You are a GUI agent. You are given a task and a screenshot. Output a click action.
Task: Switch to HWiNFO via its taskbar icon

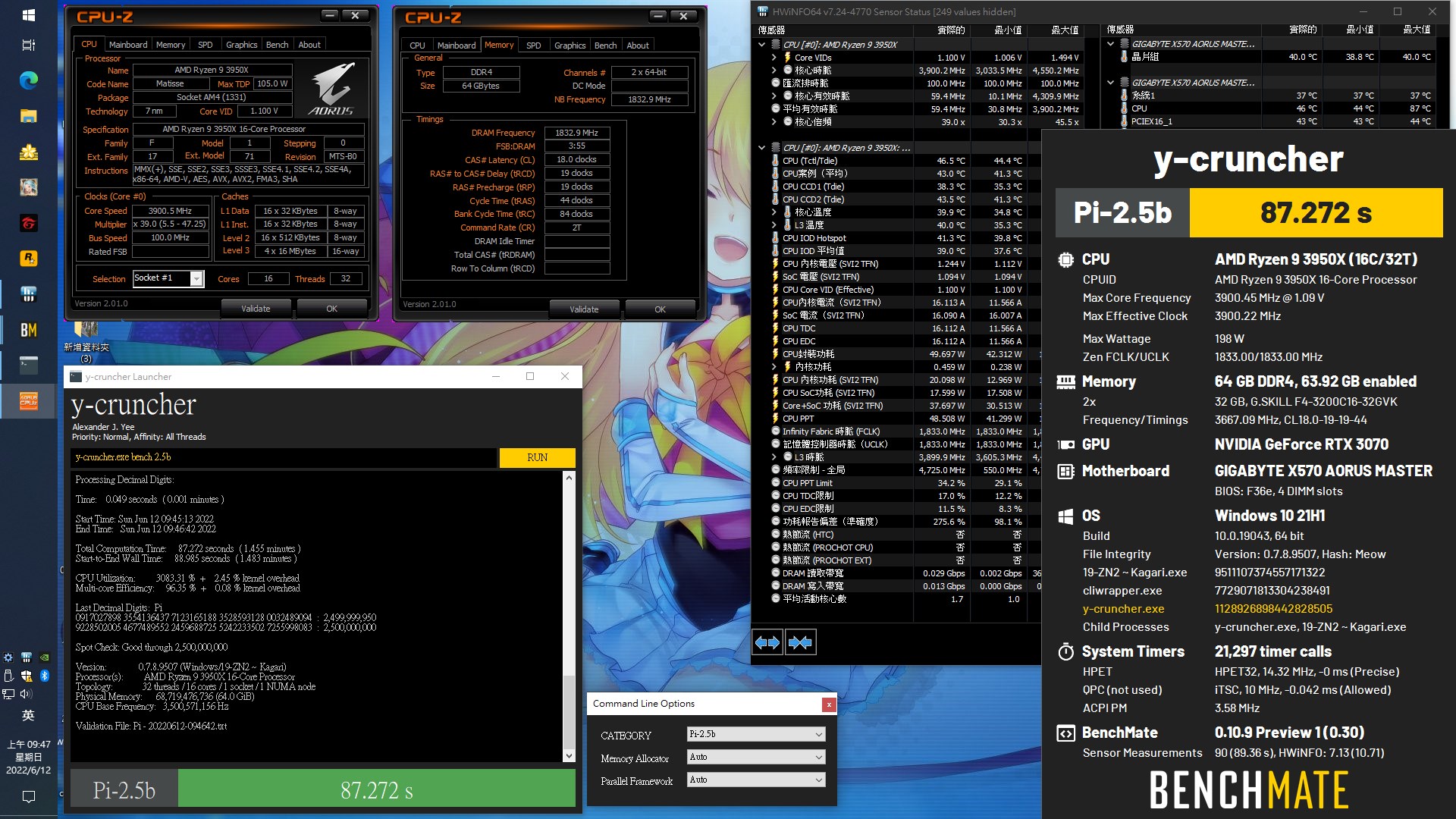pos(28,294)
